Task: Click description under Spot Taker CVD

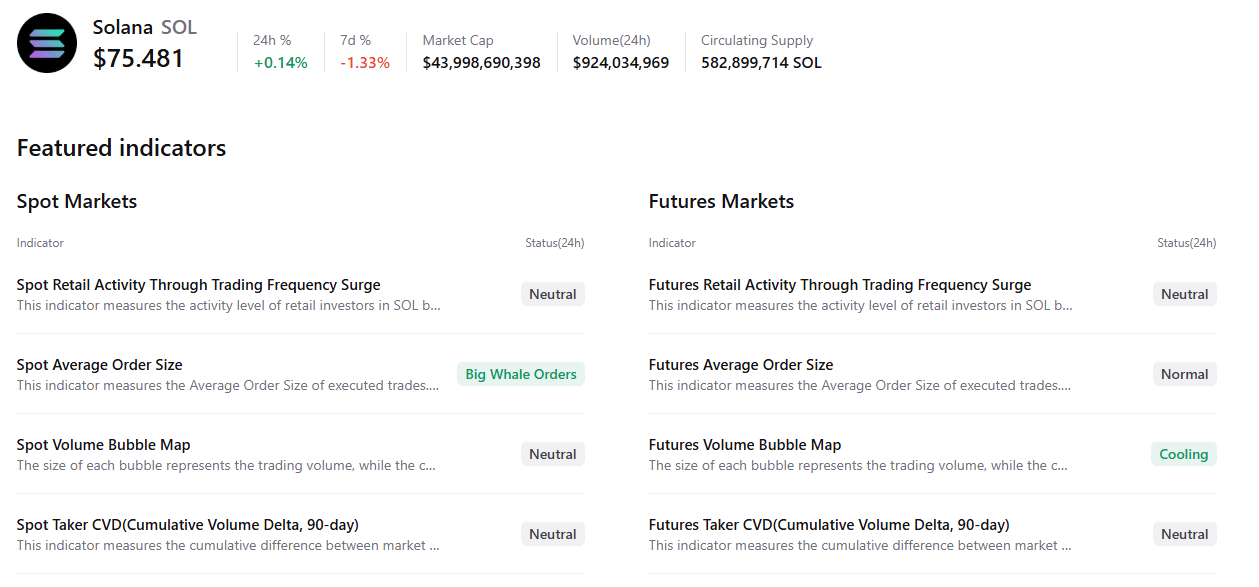Action: click(228, 546)
